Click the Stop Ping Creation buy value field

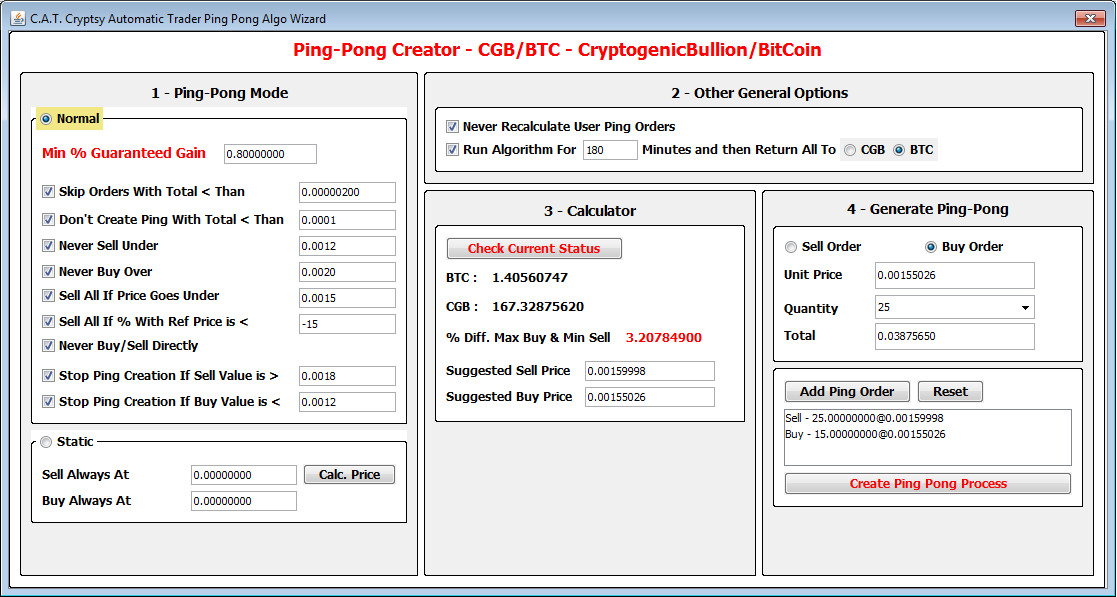[x=347, y=402]
